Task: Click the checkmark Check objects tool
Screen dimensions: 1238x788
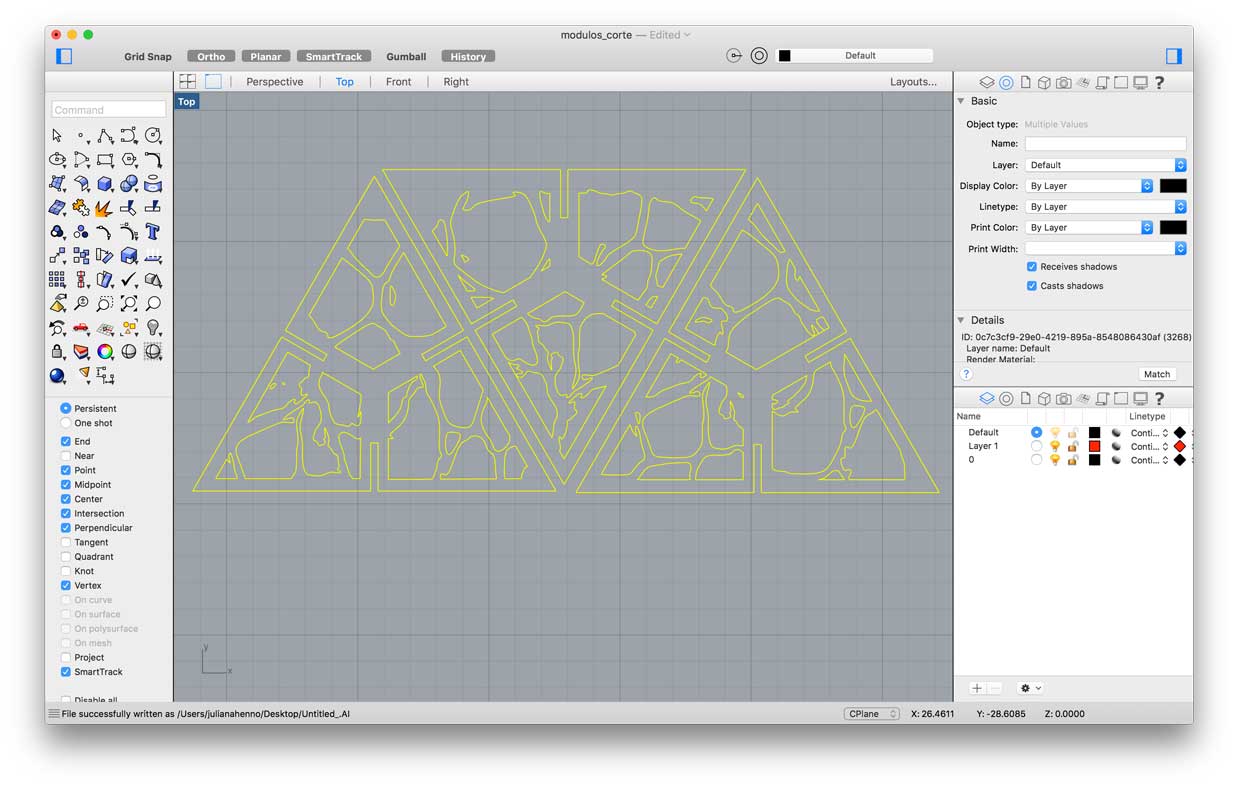Action: point(129,279)
